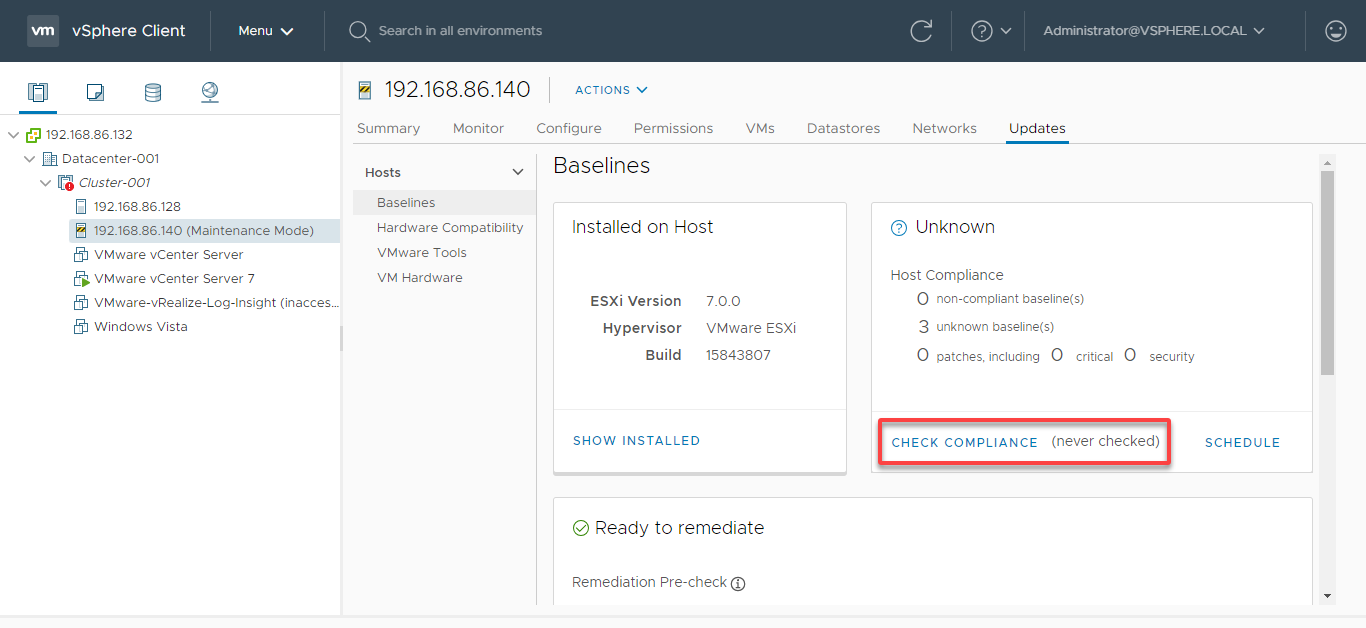The height and width of the screenshot is (628, 1366).
Task: Select Baselines in the Hosts menu
Action: [x=445, y=203]
